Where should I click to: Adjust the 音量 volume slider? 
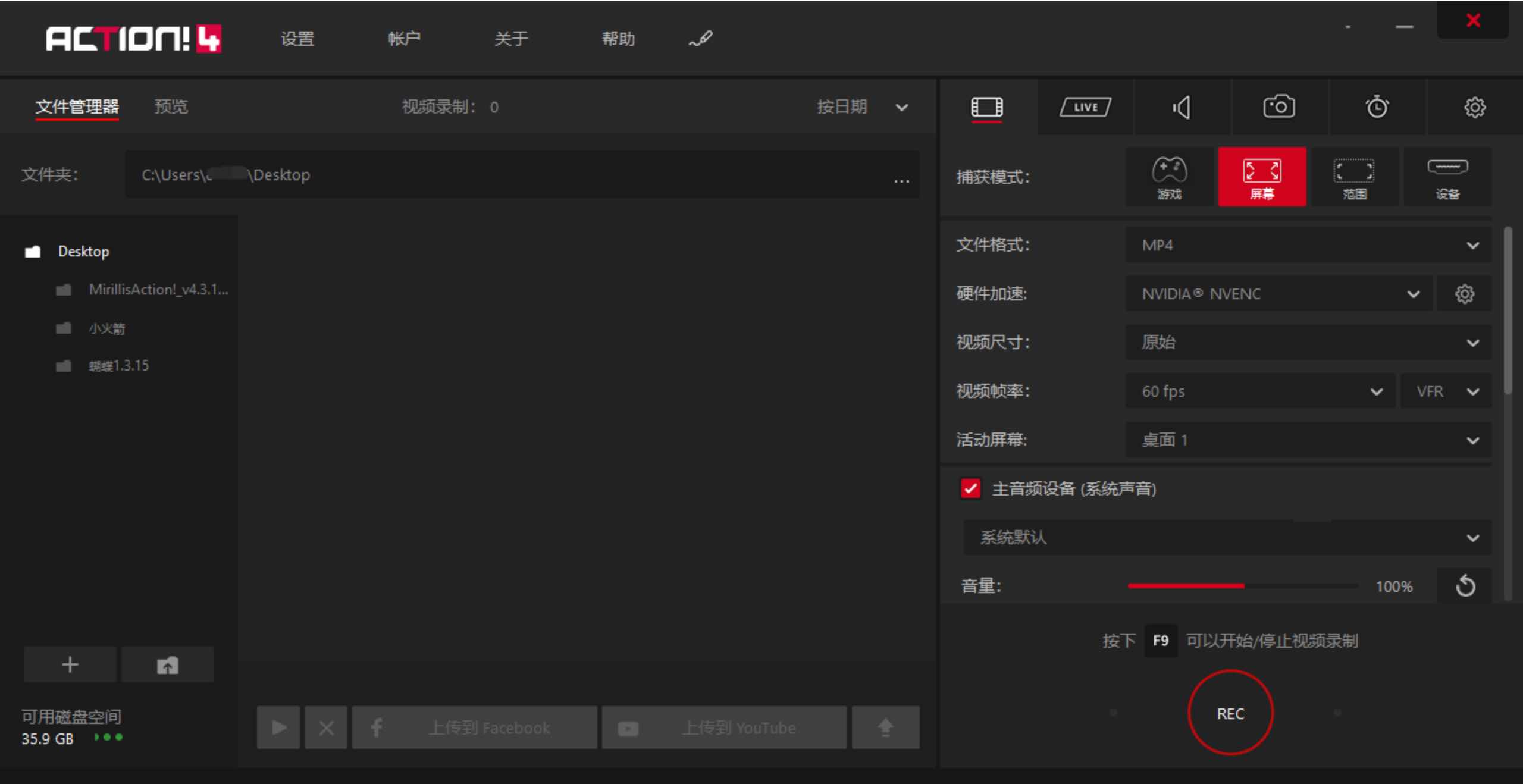pos(1242,586)
